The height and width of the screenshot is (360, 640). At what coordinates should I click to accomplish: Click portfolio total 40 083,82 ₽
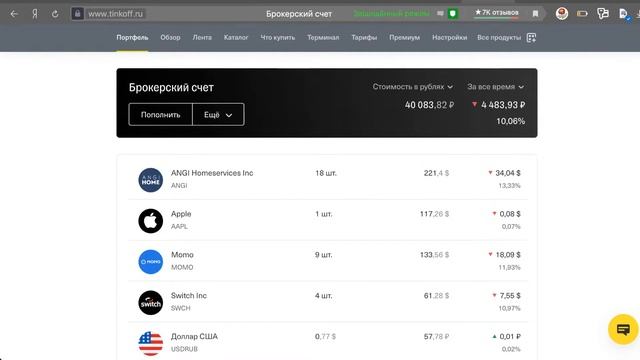point(429,105)
